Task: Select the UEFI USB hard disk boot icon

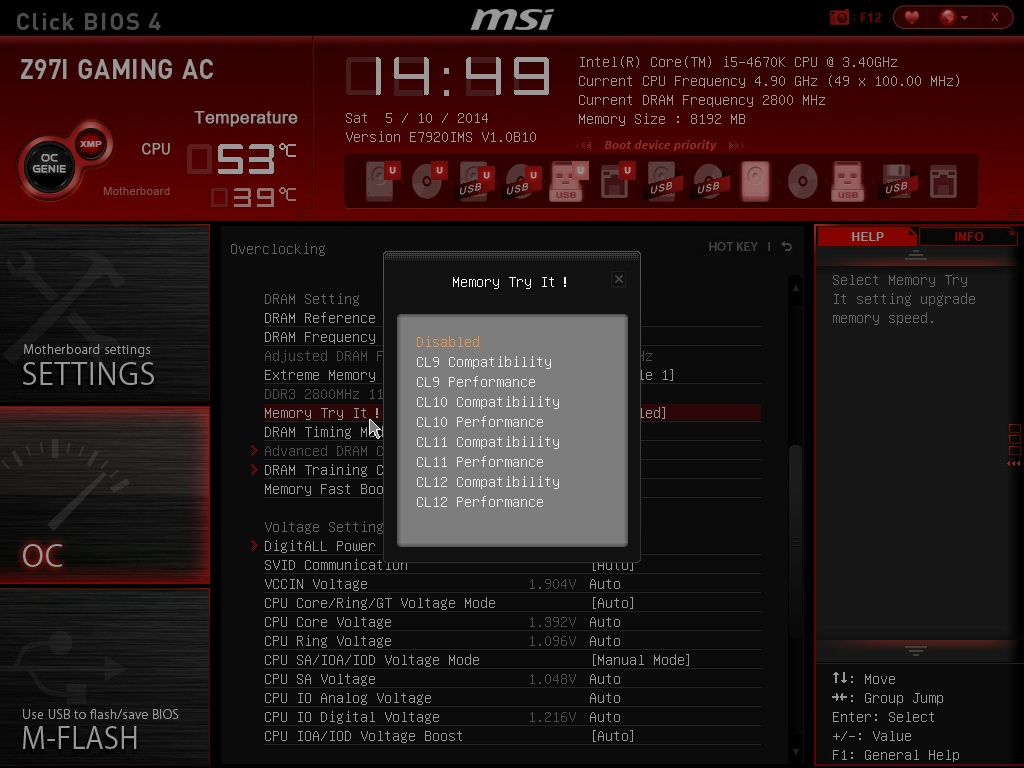Action: [x=475, y=181]
